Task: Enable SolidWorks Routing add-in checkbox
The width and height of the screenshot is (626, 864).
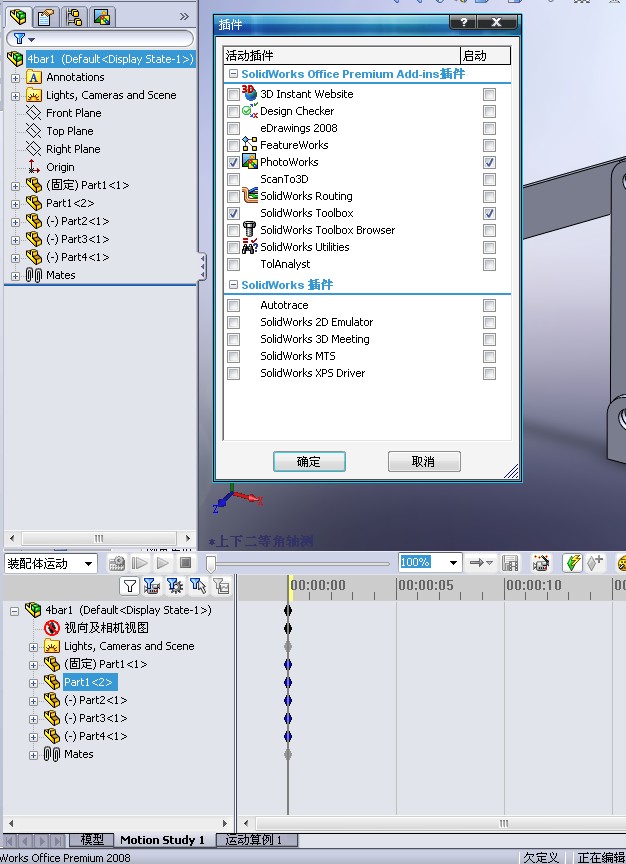Action: 233,196
